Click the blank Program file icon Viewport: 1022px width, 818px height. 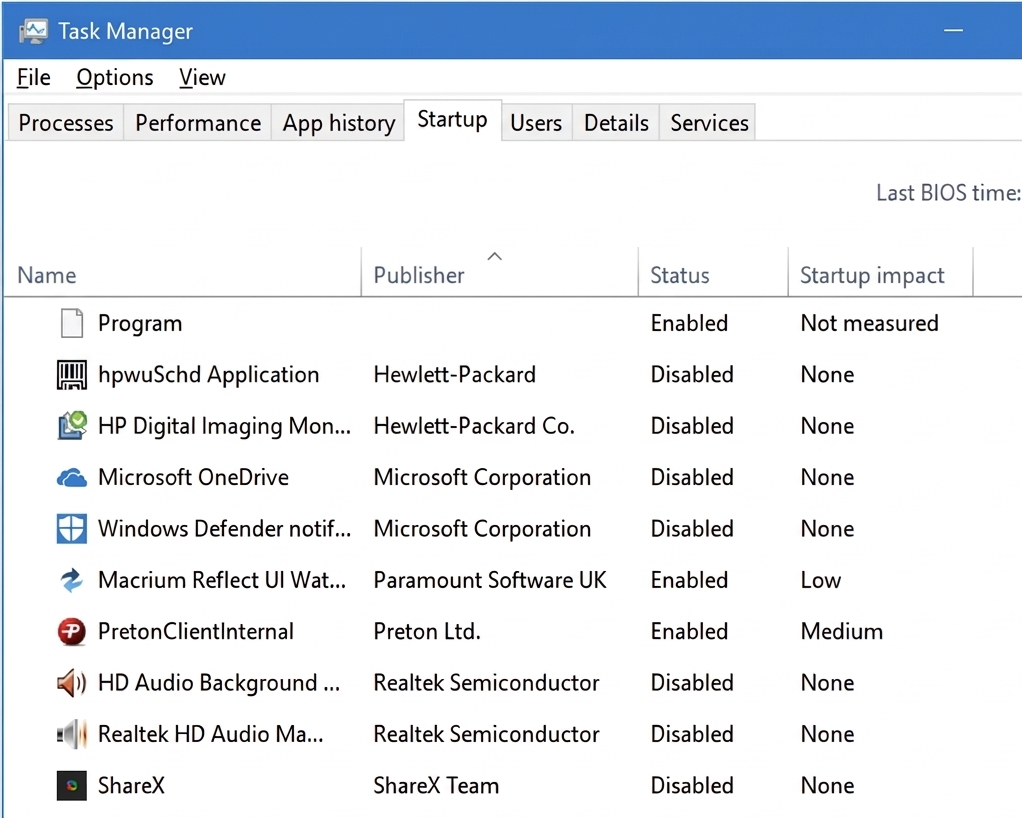[x=72, y=323]
